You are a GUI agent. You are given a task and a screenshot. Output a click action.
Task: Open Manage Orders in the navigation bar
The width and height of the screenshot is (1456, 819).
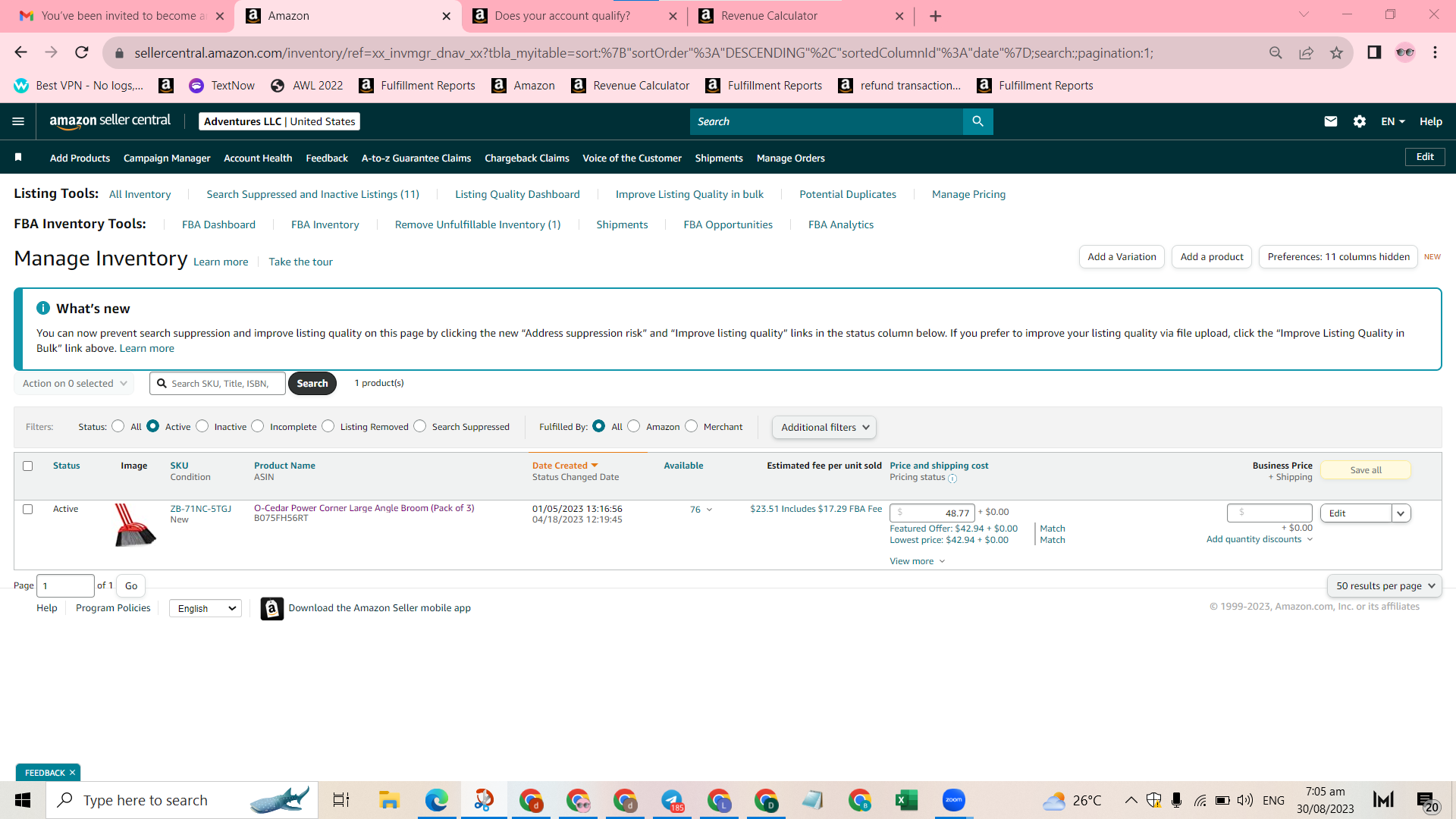(x=791, y=158)
